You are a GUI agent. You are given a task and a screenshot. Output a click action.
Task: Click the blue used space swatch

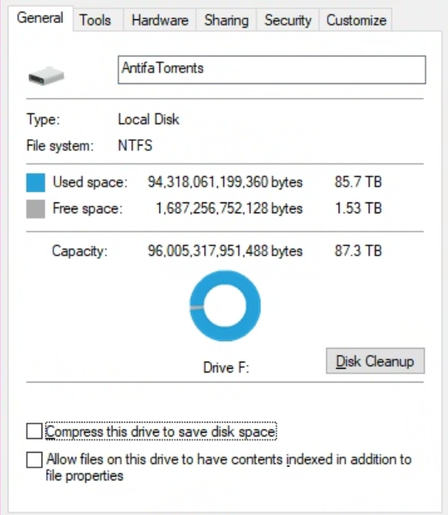[36, 183]
